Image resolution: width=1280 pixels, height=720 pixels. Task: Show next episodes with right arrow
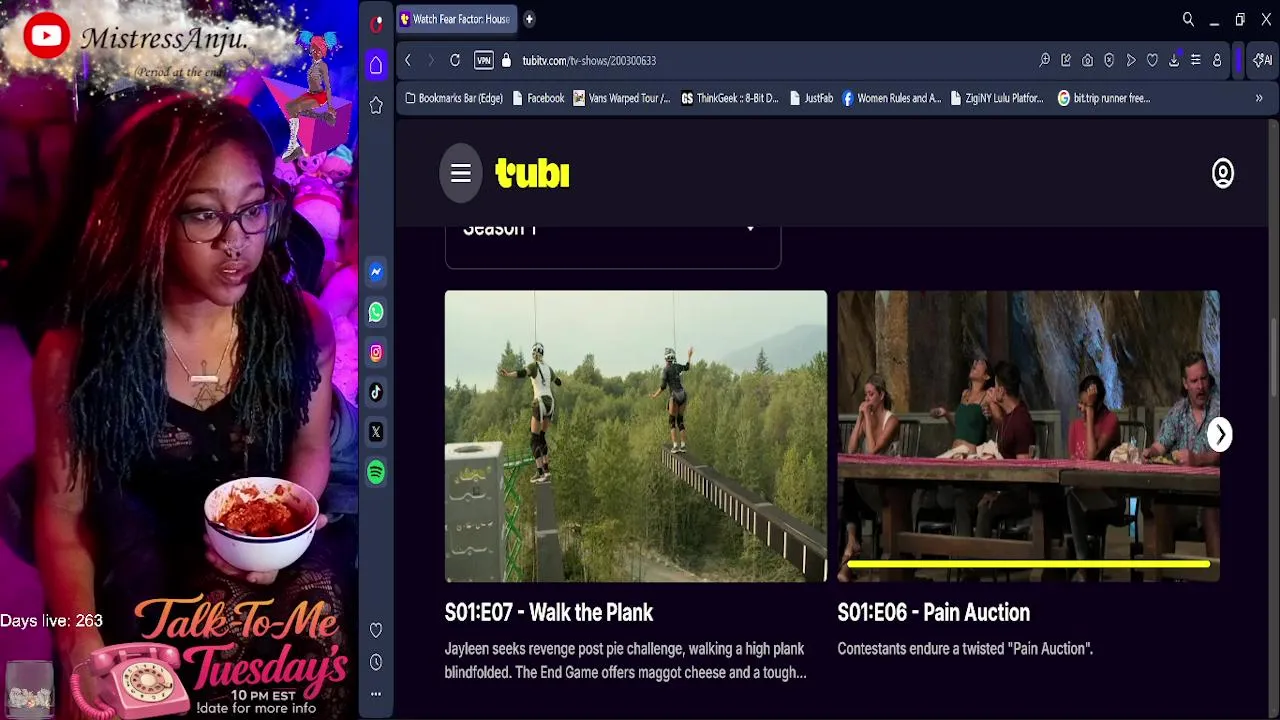(1220, 435)
